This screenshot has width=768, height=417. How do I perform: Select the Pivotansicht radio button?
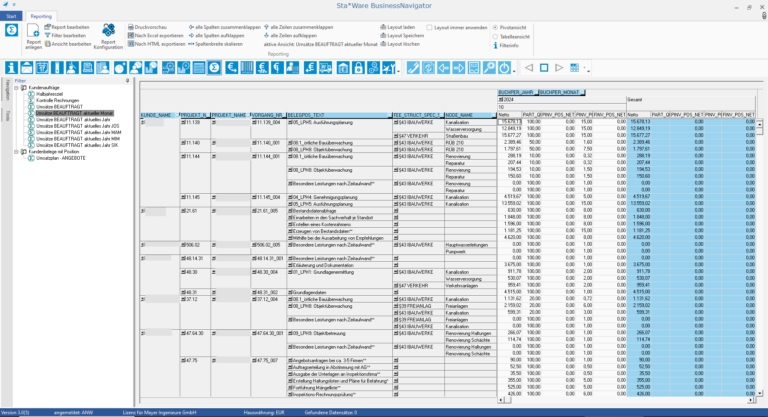click(x=495, y=27)
